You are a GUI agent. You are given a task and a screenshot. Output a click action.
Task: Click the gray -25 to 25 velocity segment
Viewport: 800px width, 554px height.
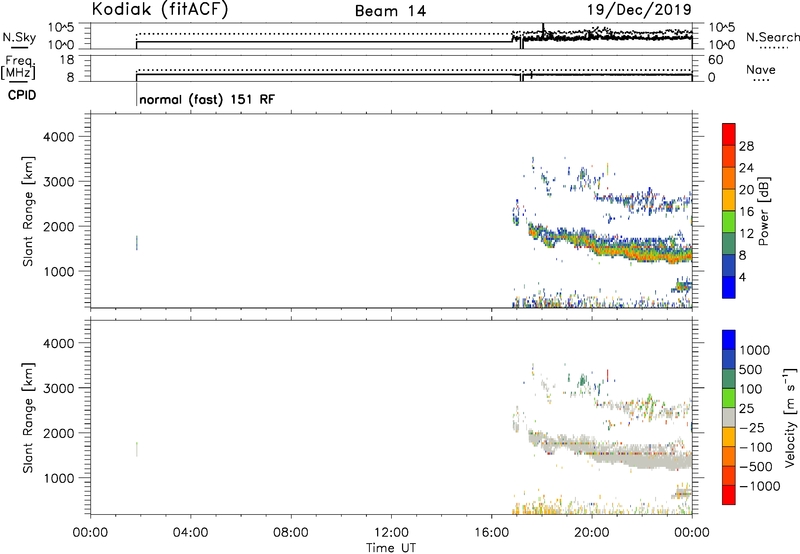[x=729, y=417]
